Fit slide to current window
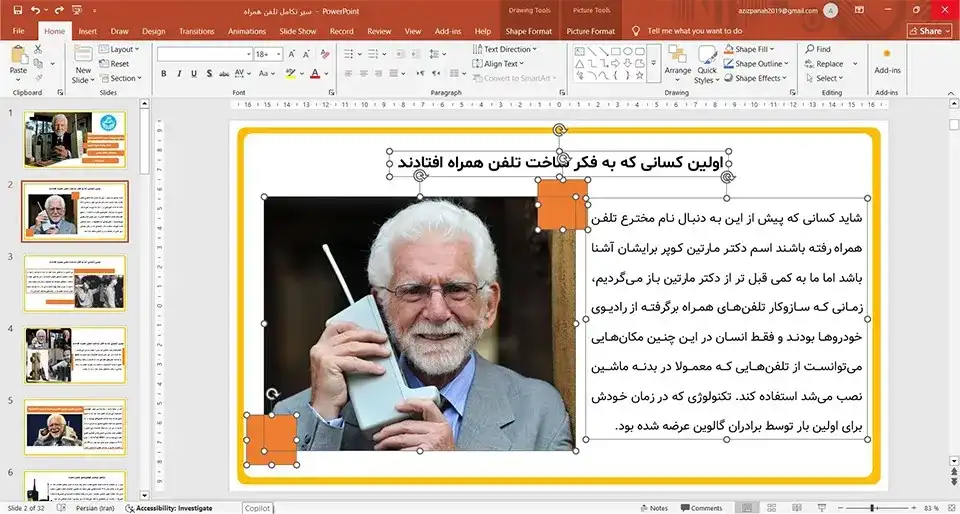Screen dimensions: 960x514 pyautogui.click(x=950, y=508)
